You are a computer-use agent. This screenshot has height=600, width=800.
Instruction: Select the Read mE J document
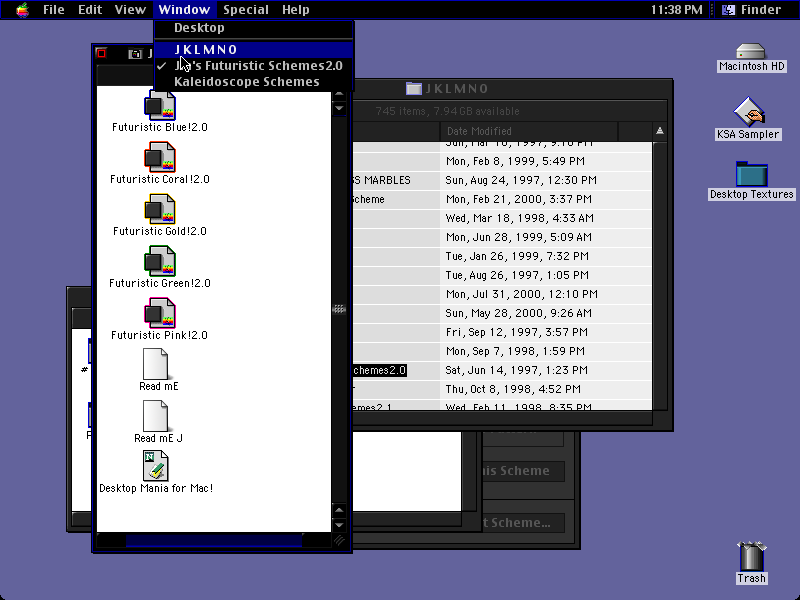tap(156, 416)
